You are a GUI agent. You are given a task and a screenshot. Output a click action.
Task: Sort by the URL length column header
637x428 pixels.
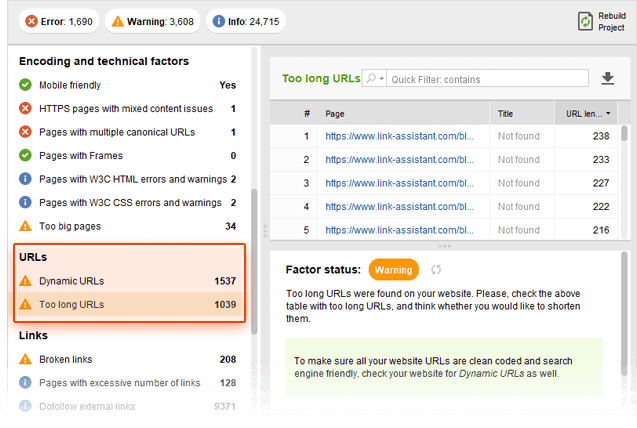tap(584, 114)
